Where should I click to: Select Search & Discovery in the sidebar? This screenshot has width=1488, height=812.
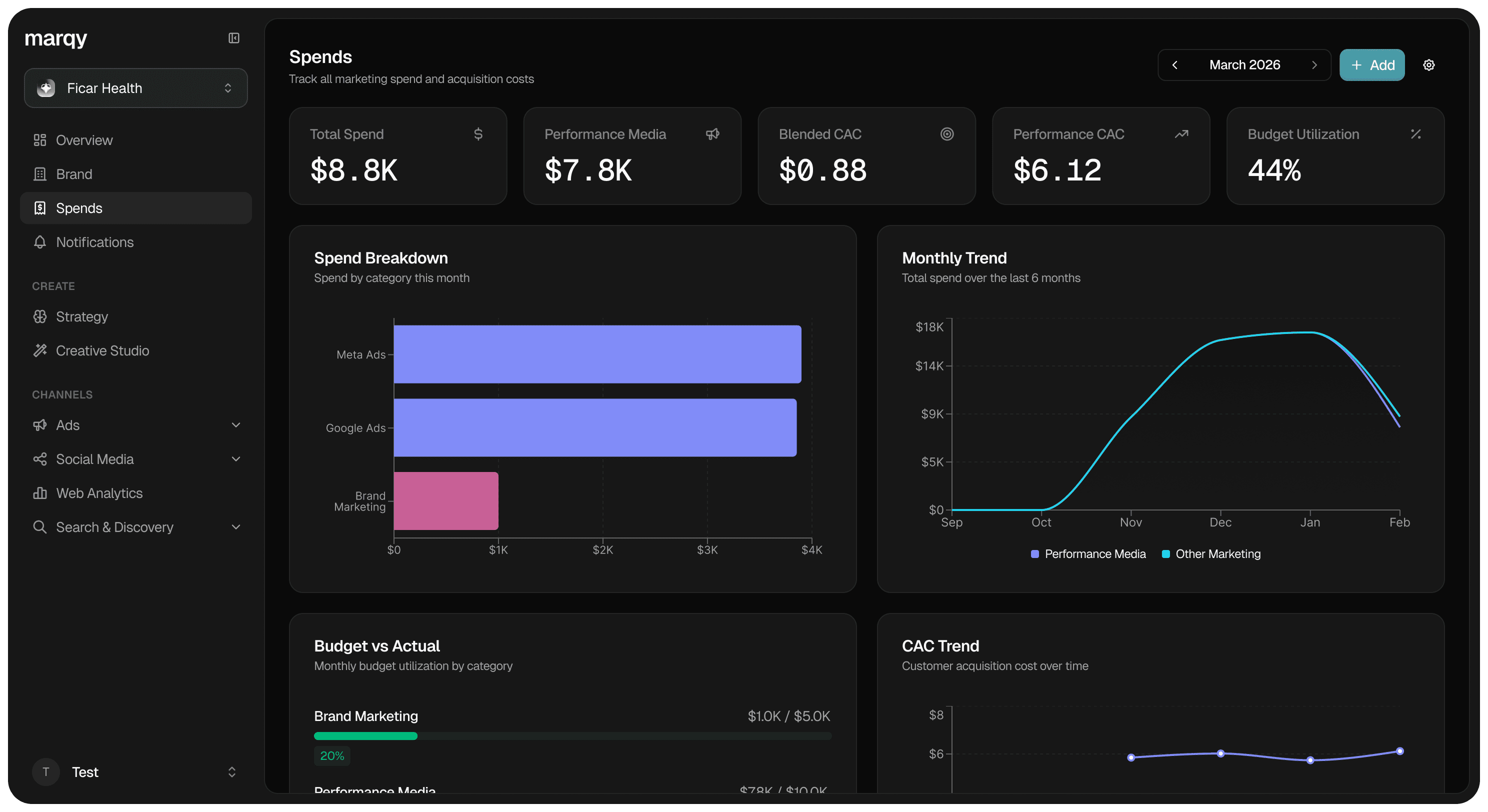[x=114, y=526]
